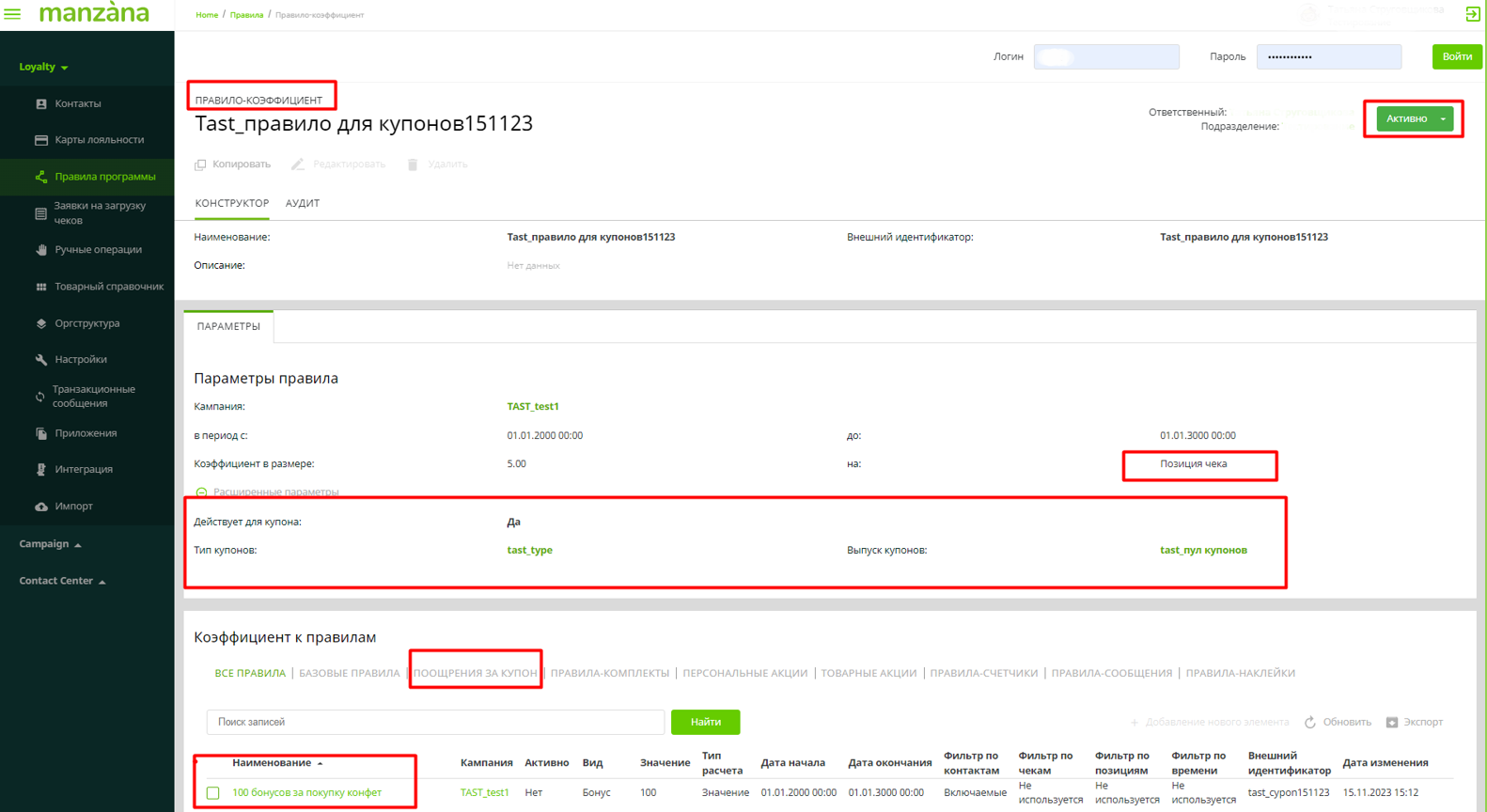The width and height of the screenshot is (1487, 812).
Task: Open the Настройки wrench icon
Action: pos(41,360)
